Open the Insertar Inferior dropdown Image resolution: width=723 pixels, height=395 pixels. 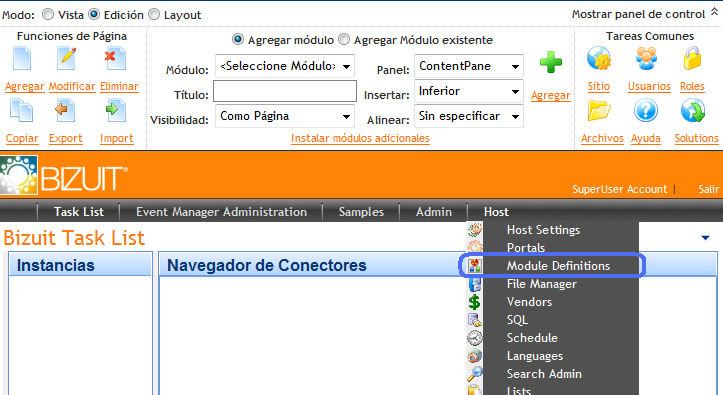point(468,91)
